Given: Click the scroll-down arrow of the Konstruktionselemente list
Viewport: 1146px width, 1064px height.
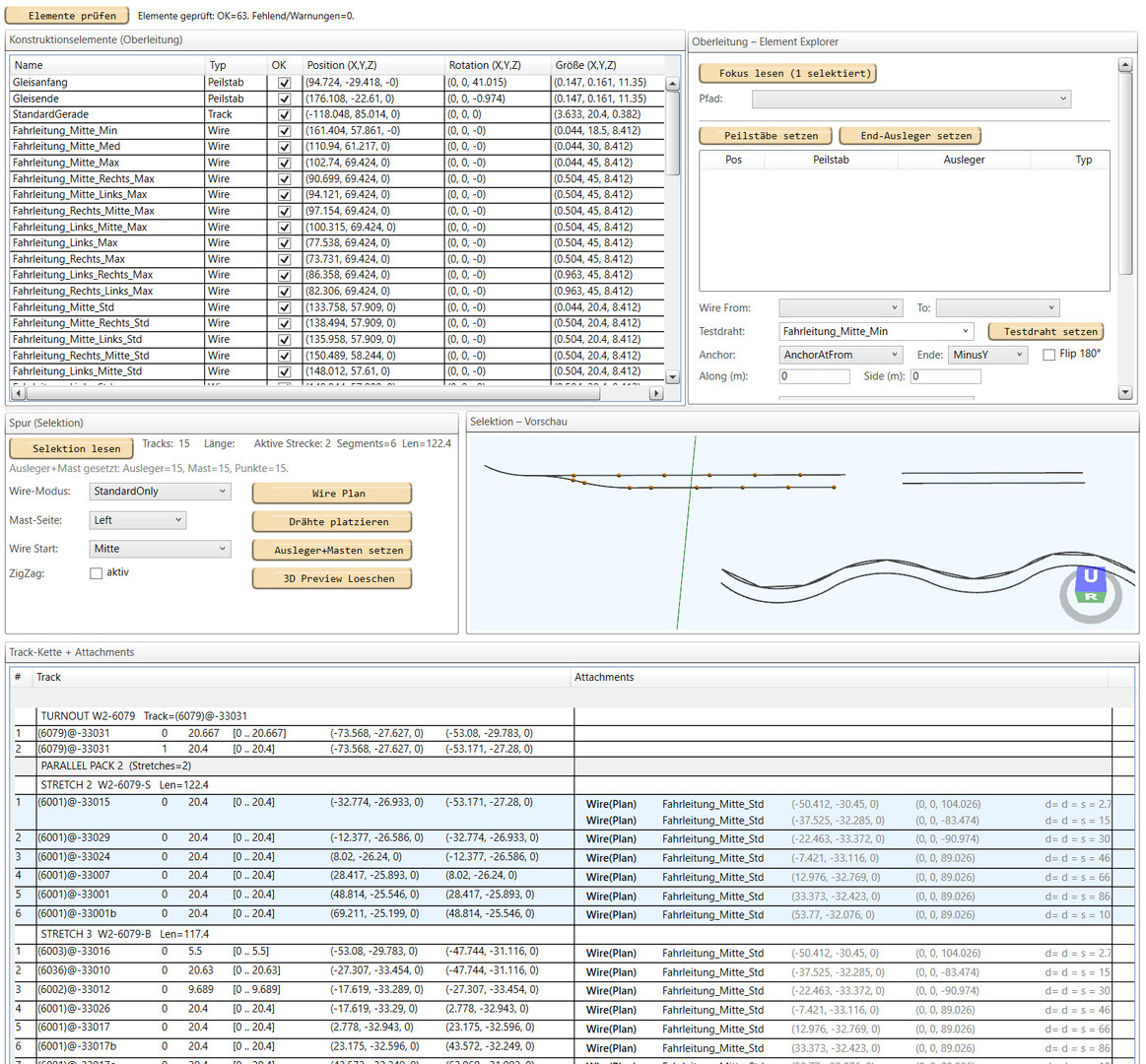Looking at the screenshot, I should click(x=673, y=377).
